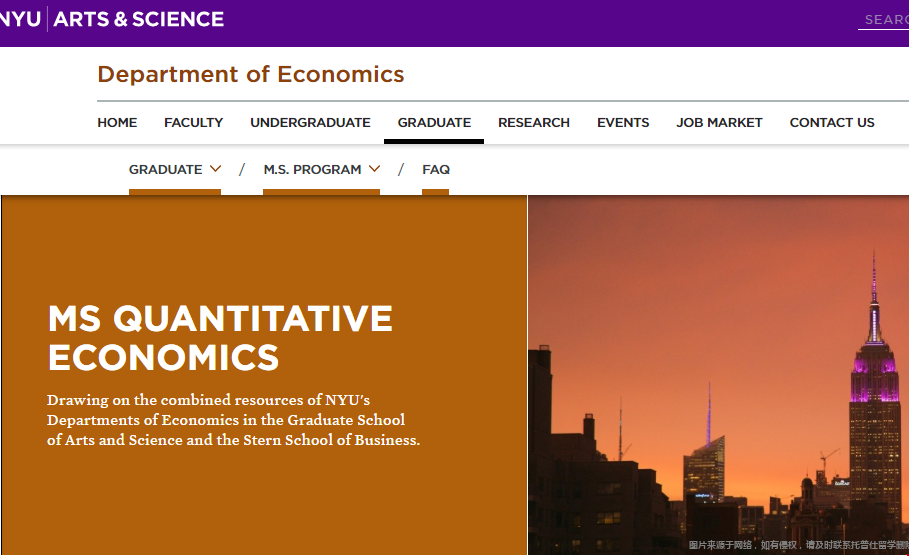The image size is (909, 556).
Task: Select the Contact Us menu item
Action: pos(832,122)
